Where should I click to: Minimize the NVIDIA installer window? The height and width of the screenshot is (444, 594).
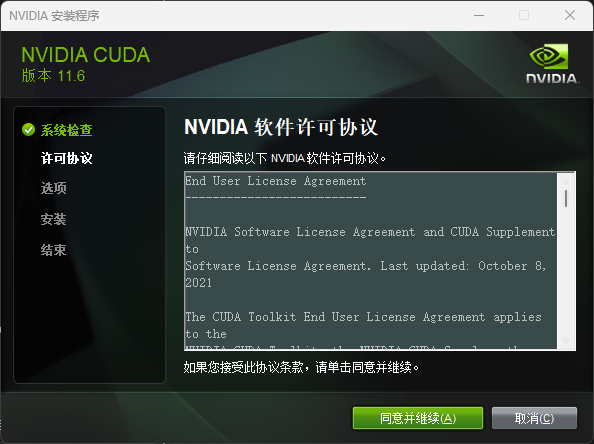(479, 16)
